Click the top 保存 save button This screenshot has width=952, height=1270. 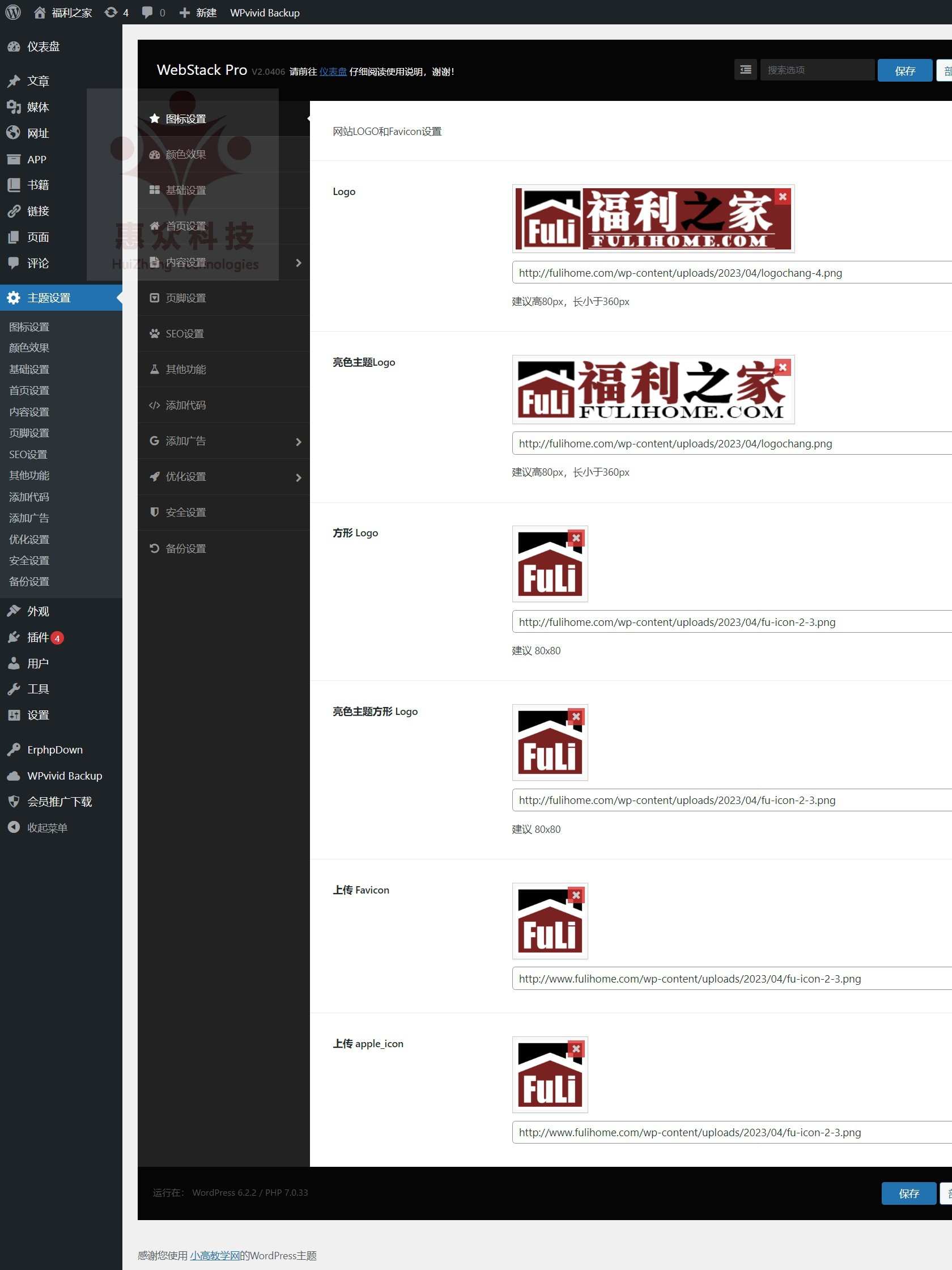(x=905, y=71)
